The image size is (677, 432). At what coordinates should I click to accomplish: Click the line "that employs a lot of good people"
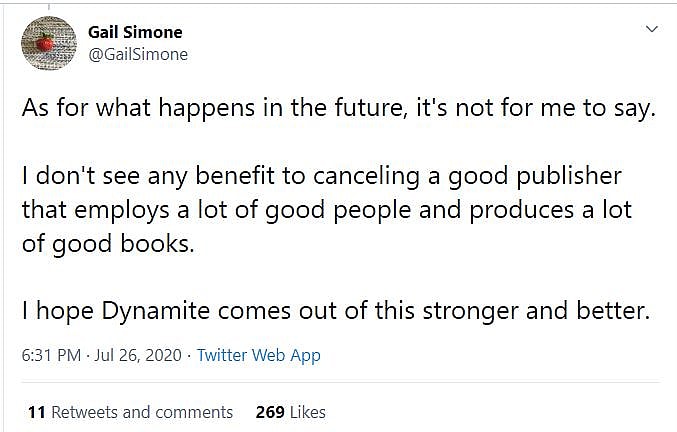(321, 210)
